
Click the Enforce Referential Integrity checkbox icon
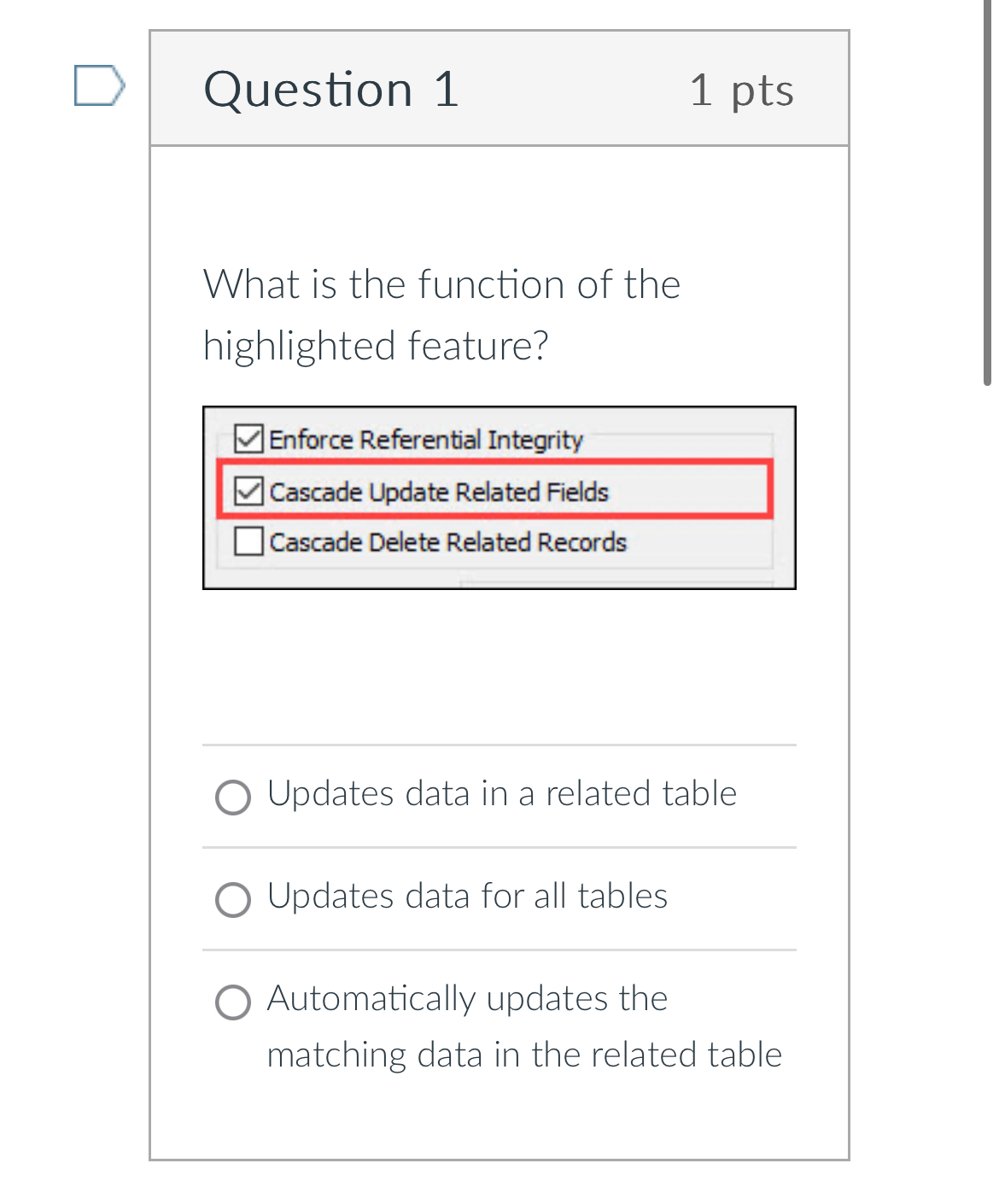point(248,439)
